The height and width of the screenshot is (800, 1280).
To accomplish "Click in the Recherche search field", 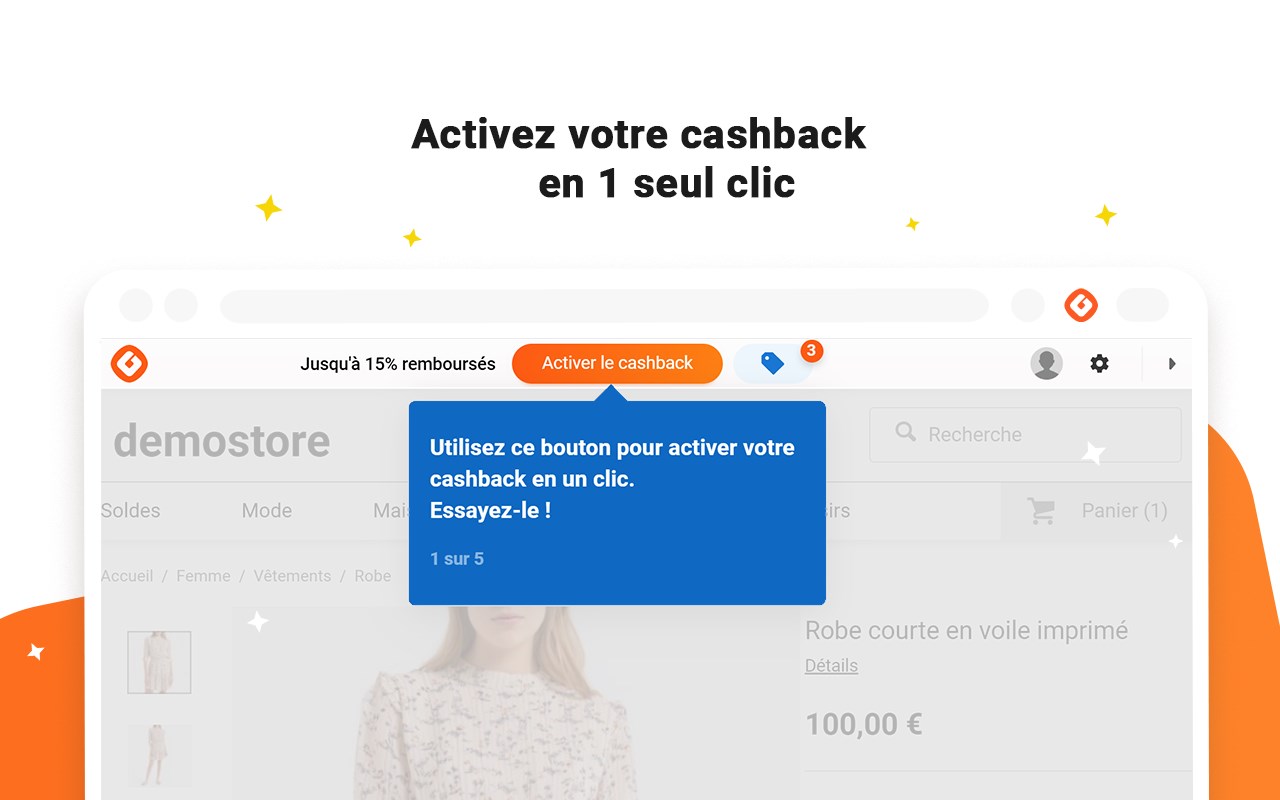I will 1025,435.
